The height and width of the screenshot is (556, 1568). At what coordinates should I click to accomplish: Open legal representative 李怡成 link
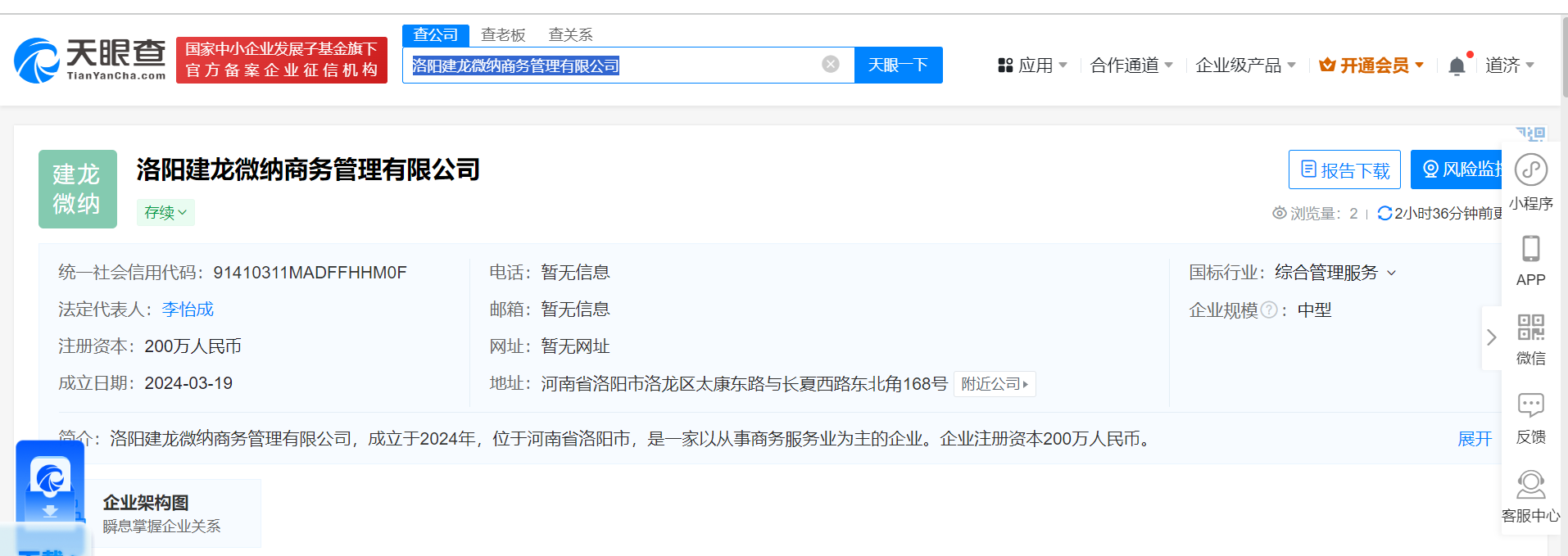coord(188,310)
